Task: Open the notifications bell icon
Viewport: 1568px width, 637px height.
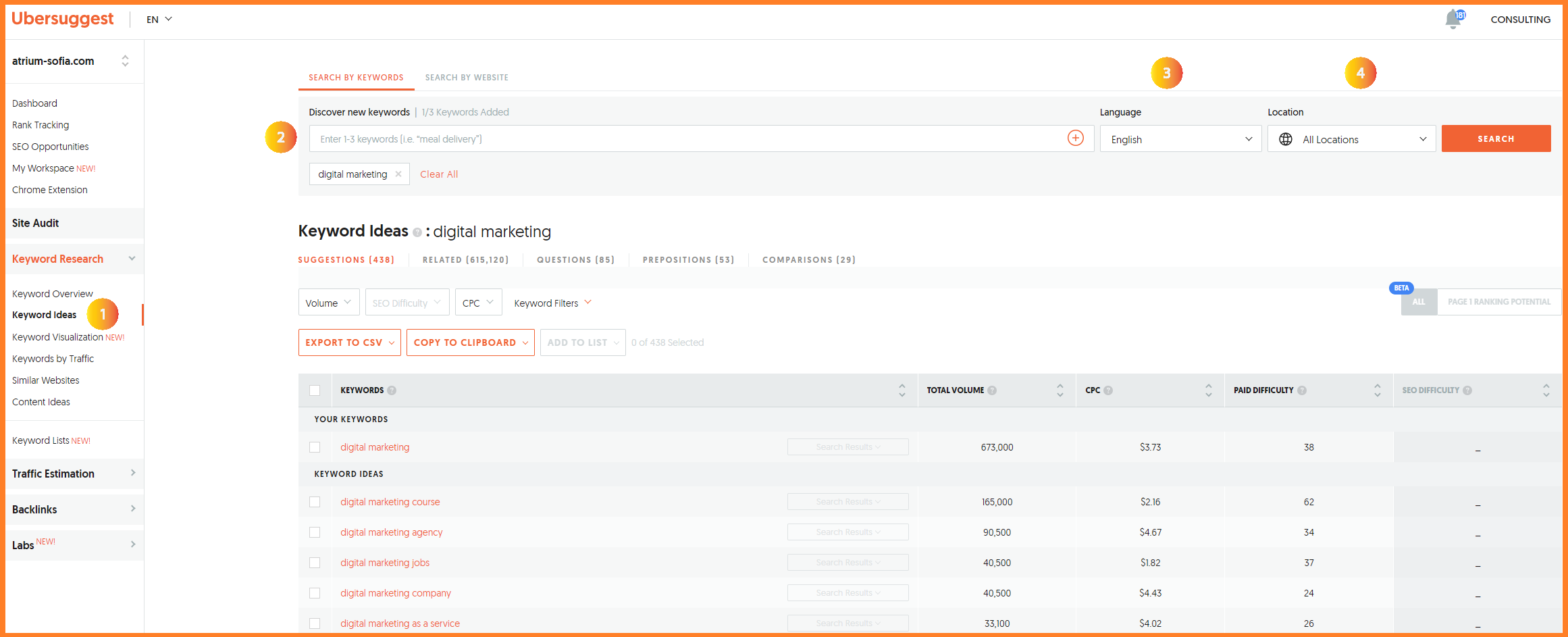Action: (x=1453, y=20)
